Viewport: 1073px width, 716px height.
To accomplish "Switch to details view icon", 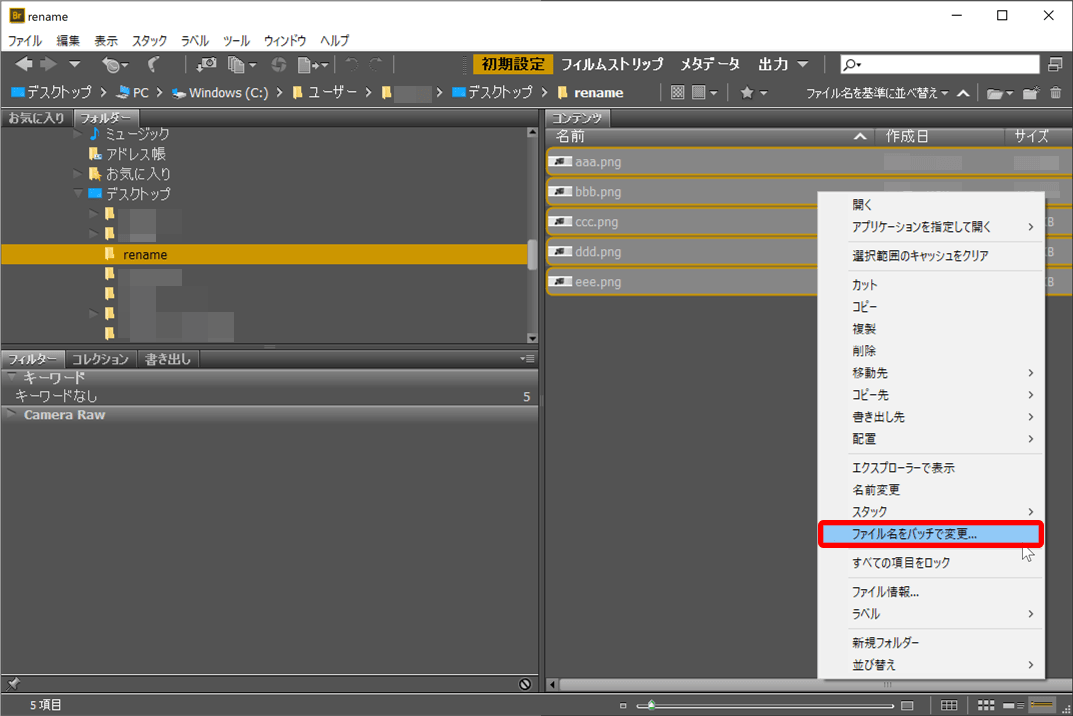I will (x=1013, y=705).
